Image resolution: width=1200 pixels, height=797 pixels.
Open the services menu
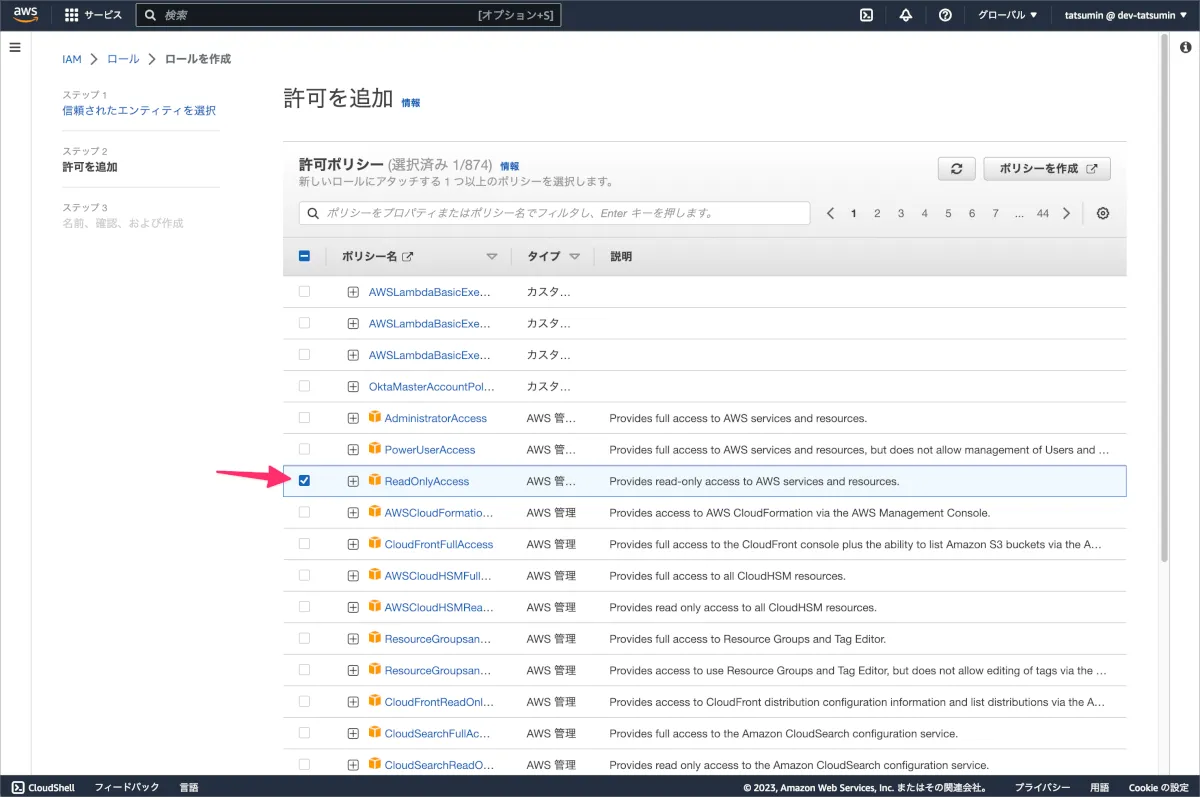[x=93, y=15]
